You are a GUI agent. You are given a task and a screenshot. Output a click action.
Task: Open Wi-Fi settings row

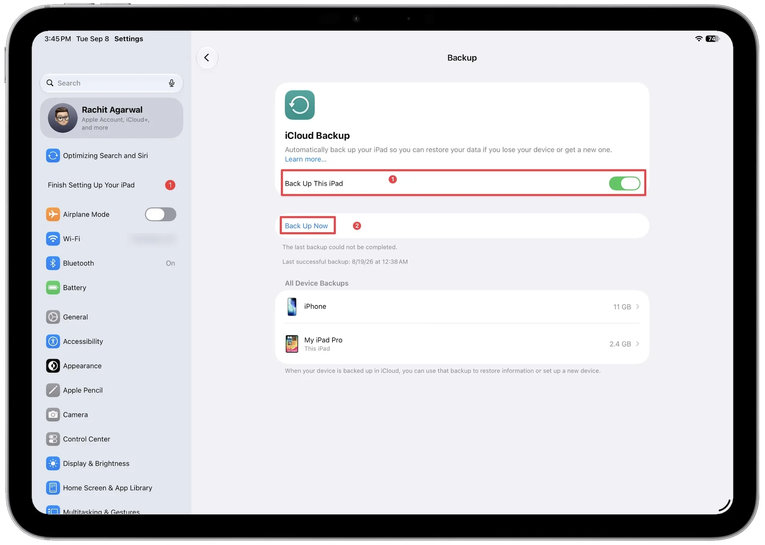(112, 239)
